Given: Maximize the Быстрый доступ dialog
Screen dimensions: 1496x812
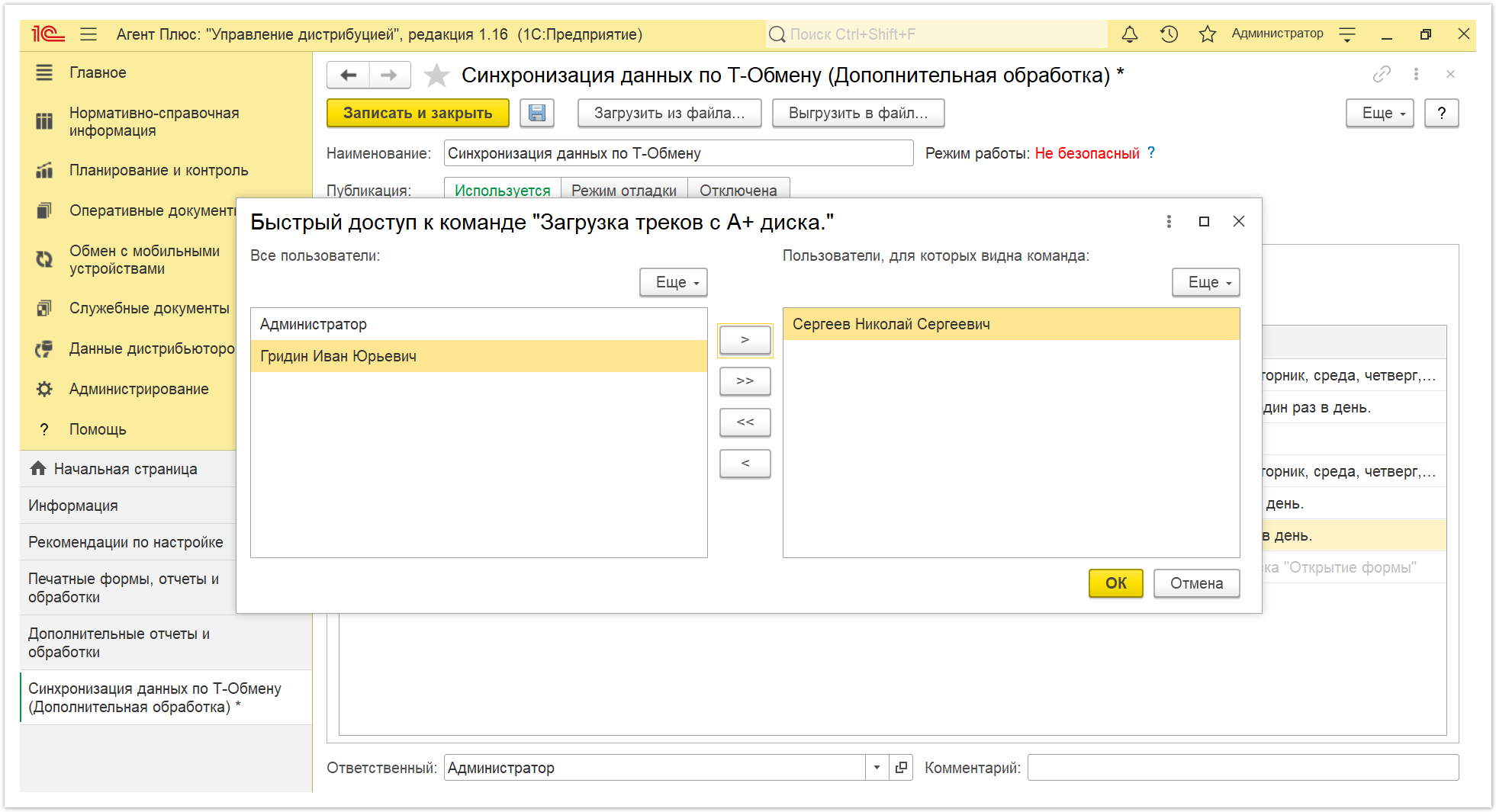Looking at the screenshot, I should (x=1204, y=221).
